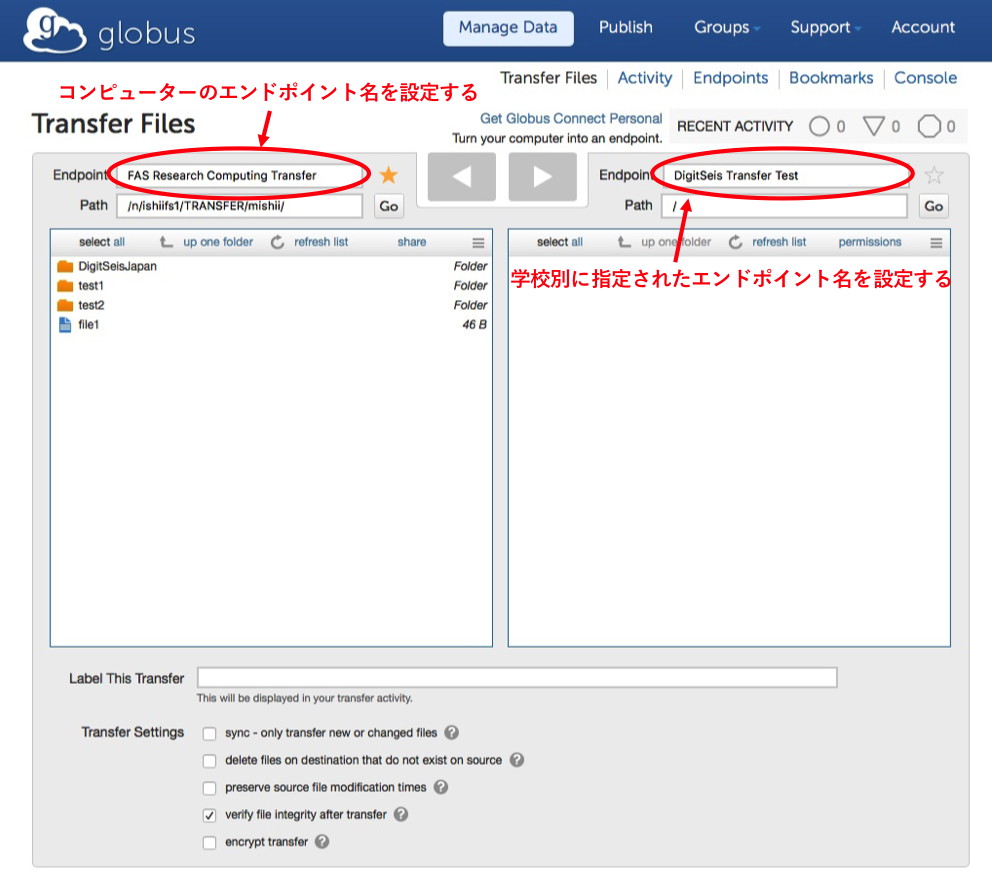Select the test1 row name
Image resolution: width=992 pixels, height=882 pixels.
pyautogui.click(x=90, y=286)
